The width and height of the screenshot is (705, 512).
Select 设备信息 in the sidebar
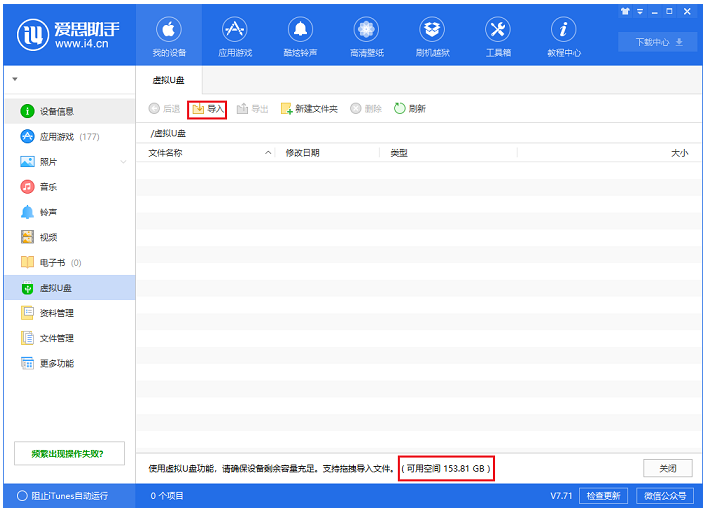(70, 111)
